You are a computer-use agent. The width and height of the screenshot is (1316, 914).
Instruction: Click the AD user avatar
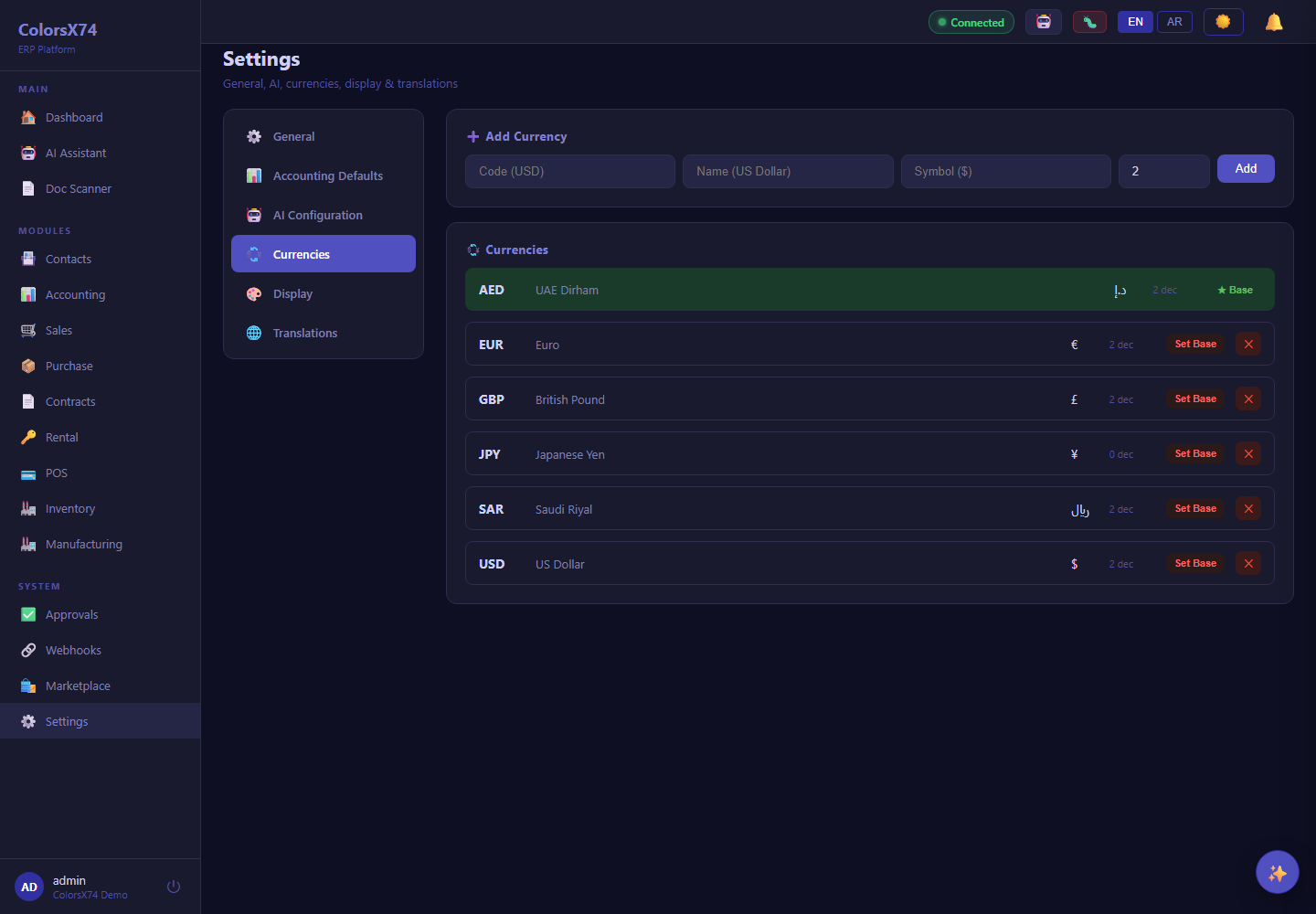pos(29,887)
